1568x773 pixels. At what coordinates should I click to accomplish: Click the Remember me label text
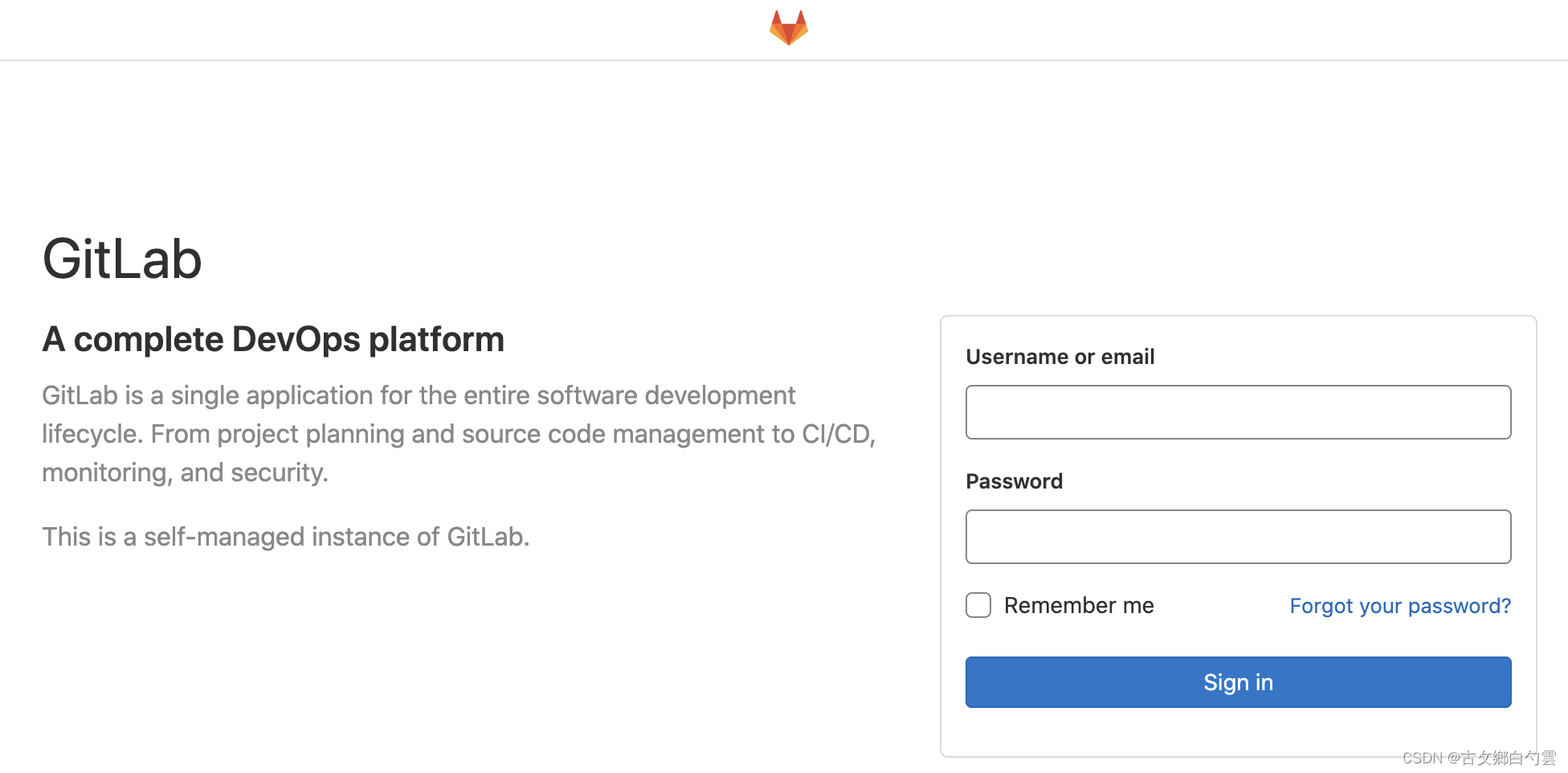1079,605
